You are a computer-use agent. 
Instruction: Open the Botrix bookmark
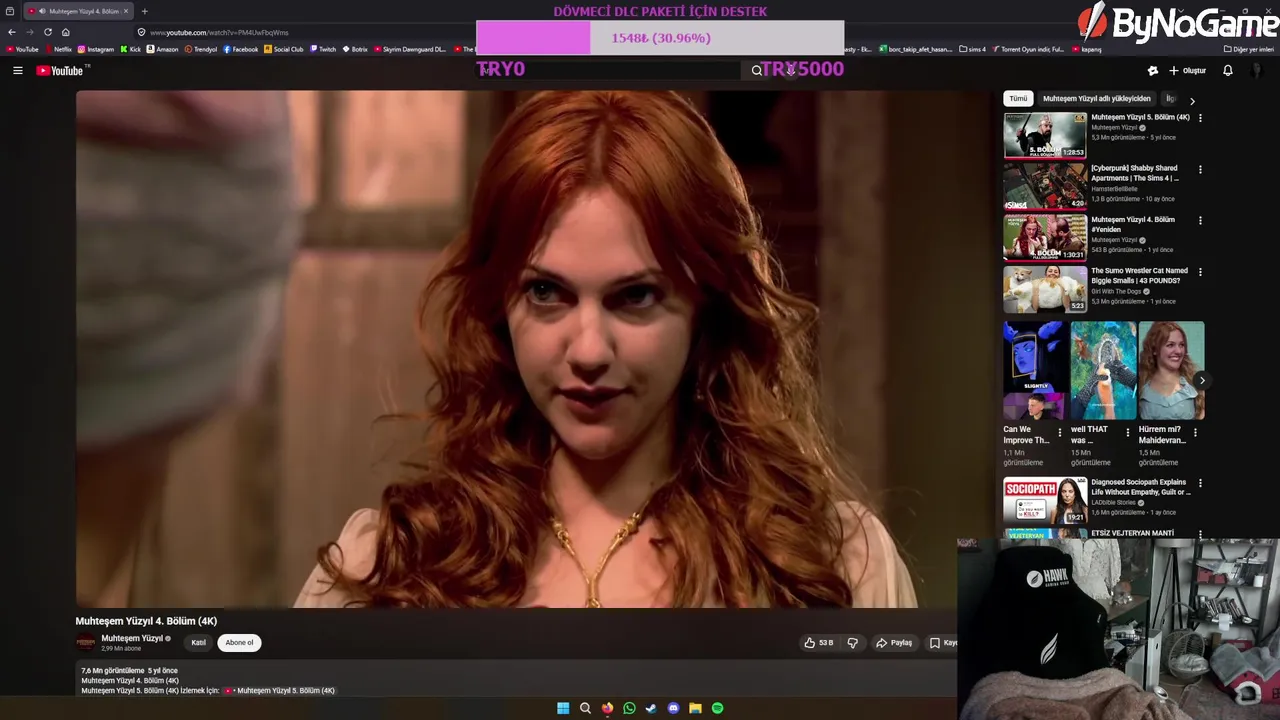pyautogui.click(x=355, y=49)
